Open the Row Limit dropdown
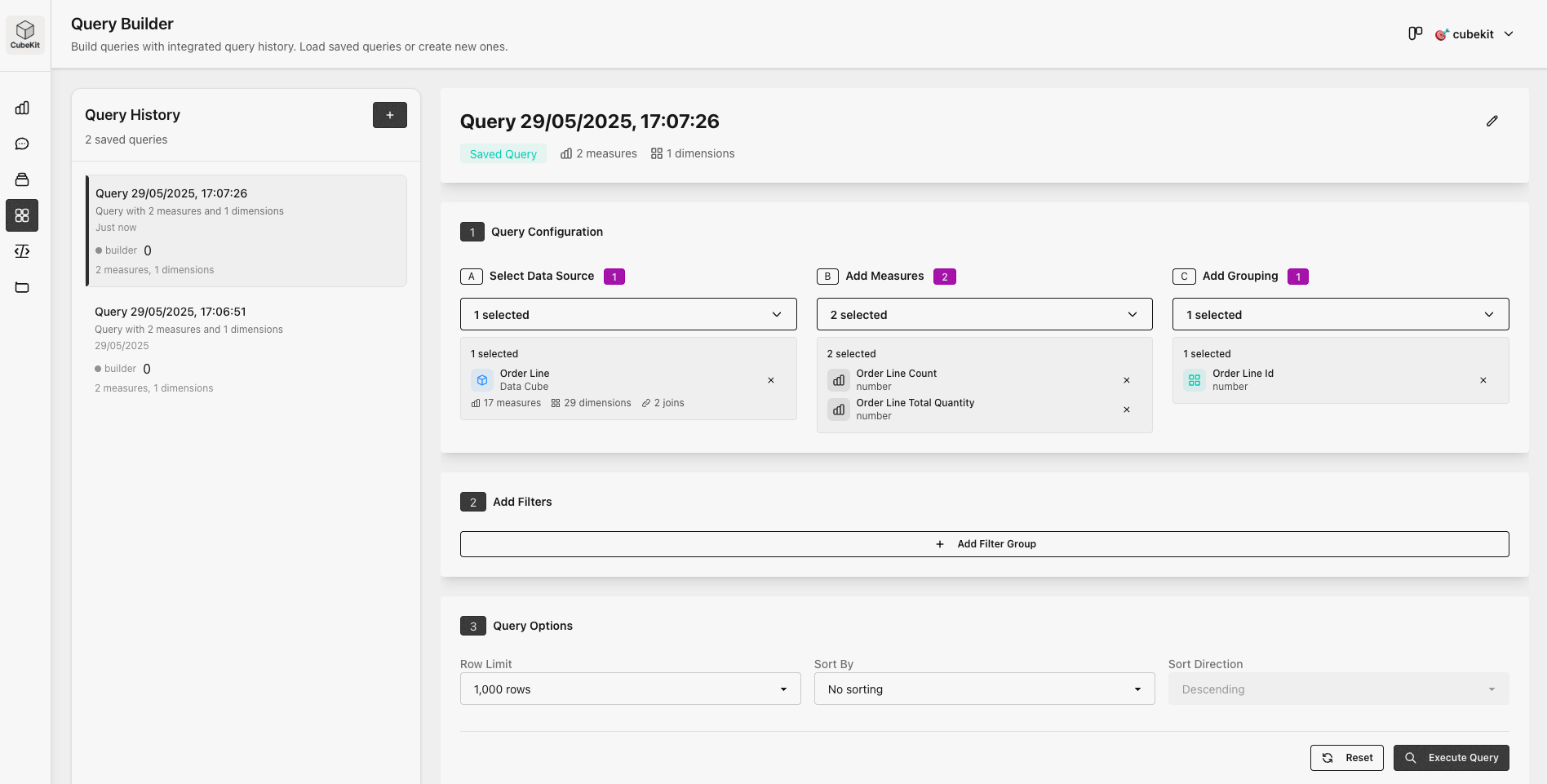Viewport: 1547px width, 784px height. coord(630,689)
